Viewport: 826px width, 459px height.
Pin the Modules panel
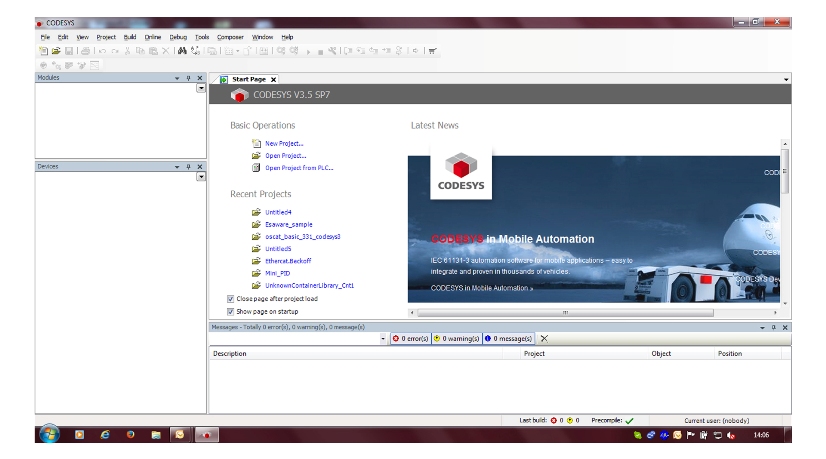[188, 78]
